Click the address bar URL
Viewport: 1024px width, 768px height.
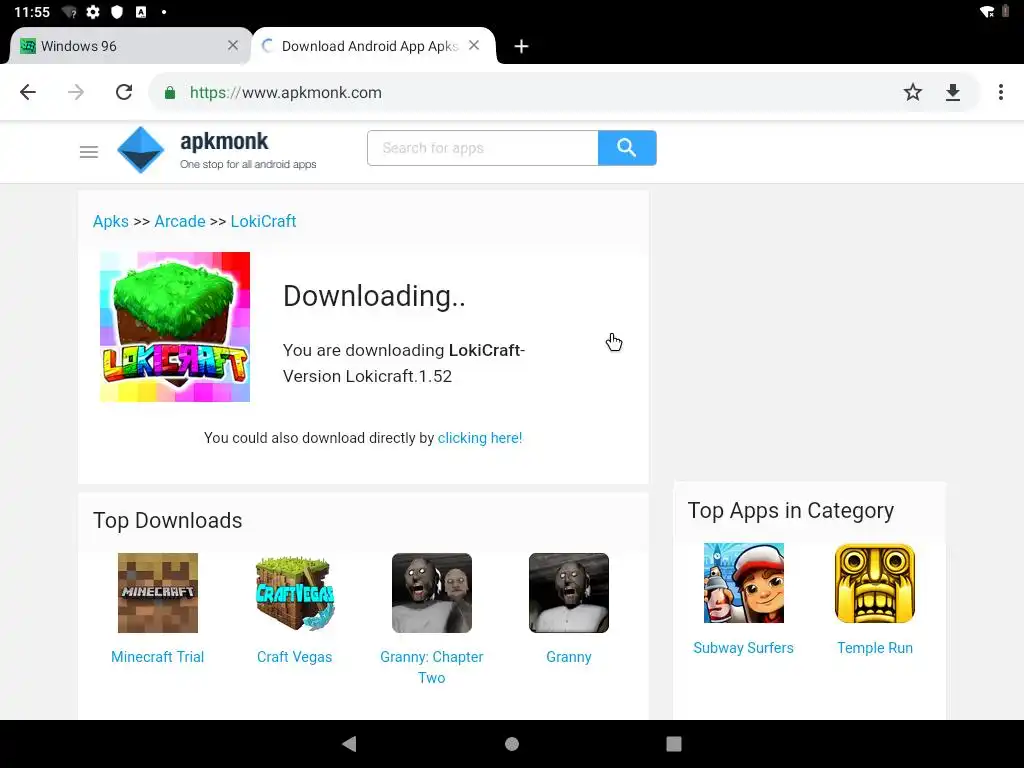[285, 93]
